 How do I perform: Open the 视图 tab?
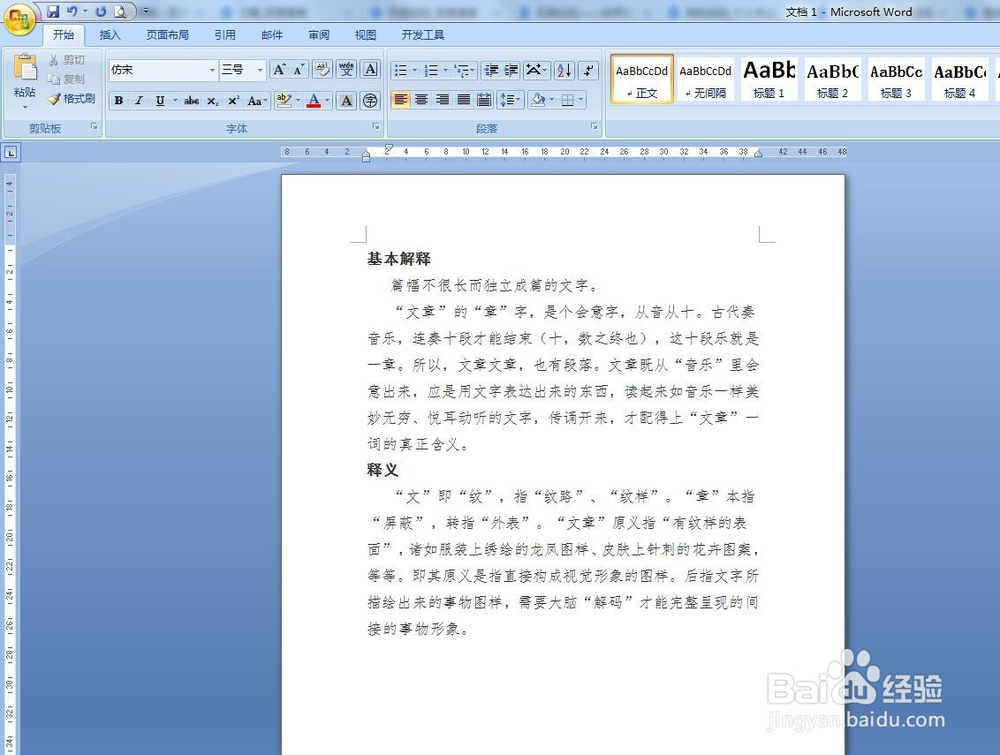click(x=365, y=35)
